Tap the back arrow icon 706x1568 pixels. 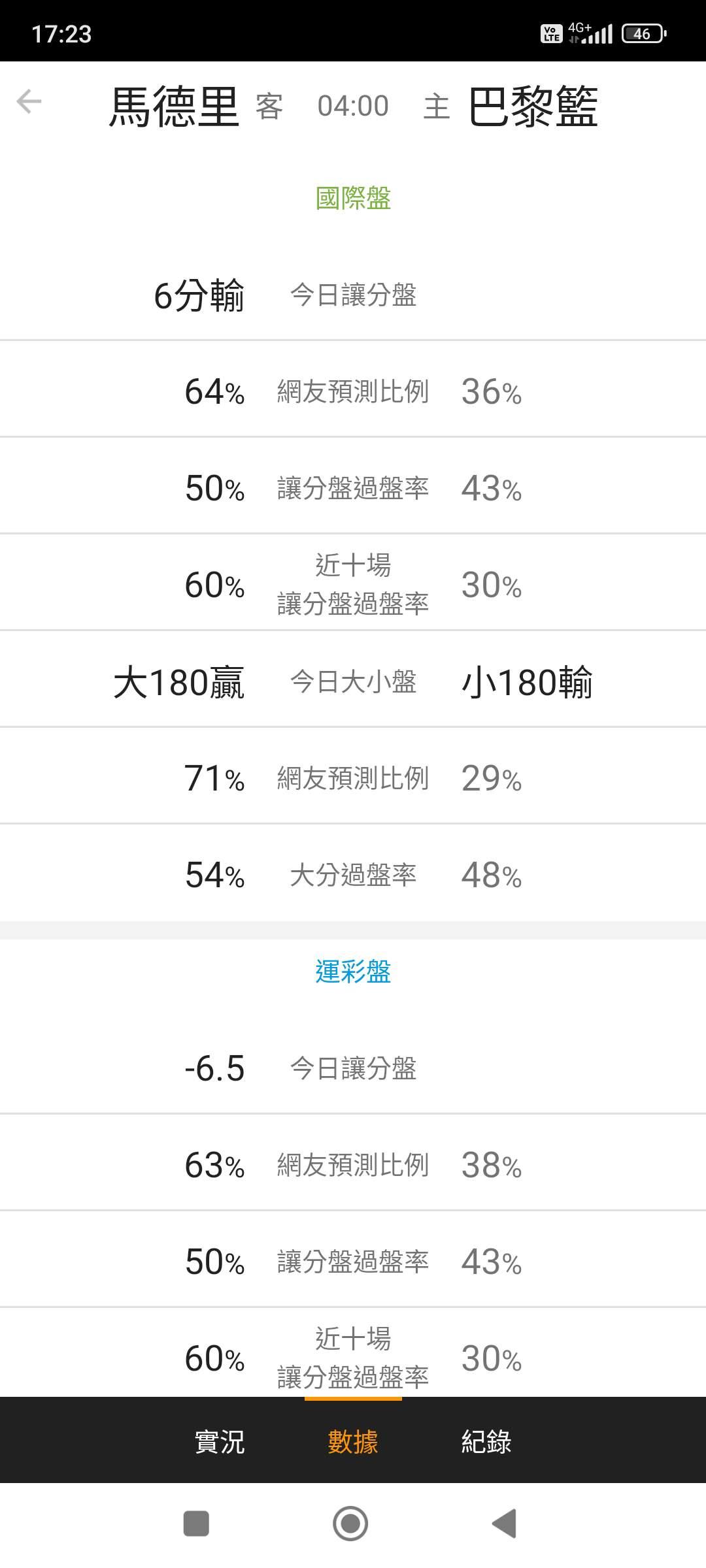point(29,102)
